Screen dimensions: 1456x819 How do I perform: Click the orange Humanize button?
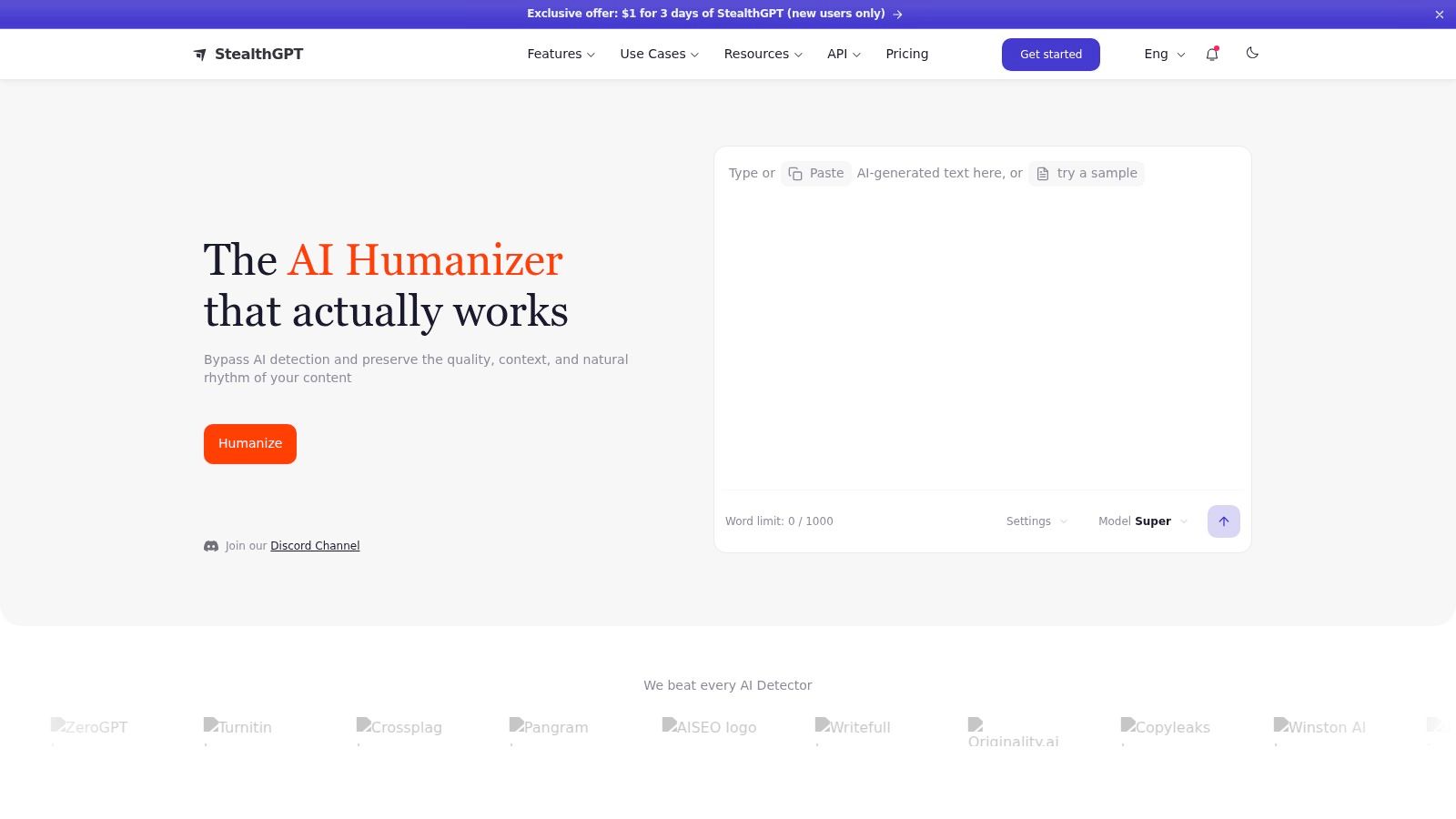pos(250,444)
